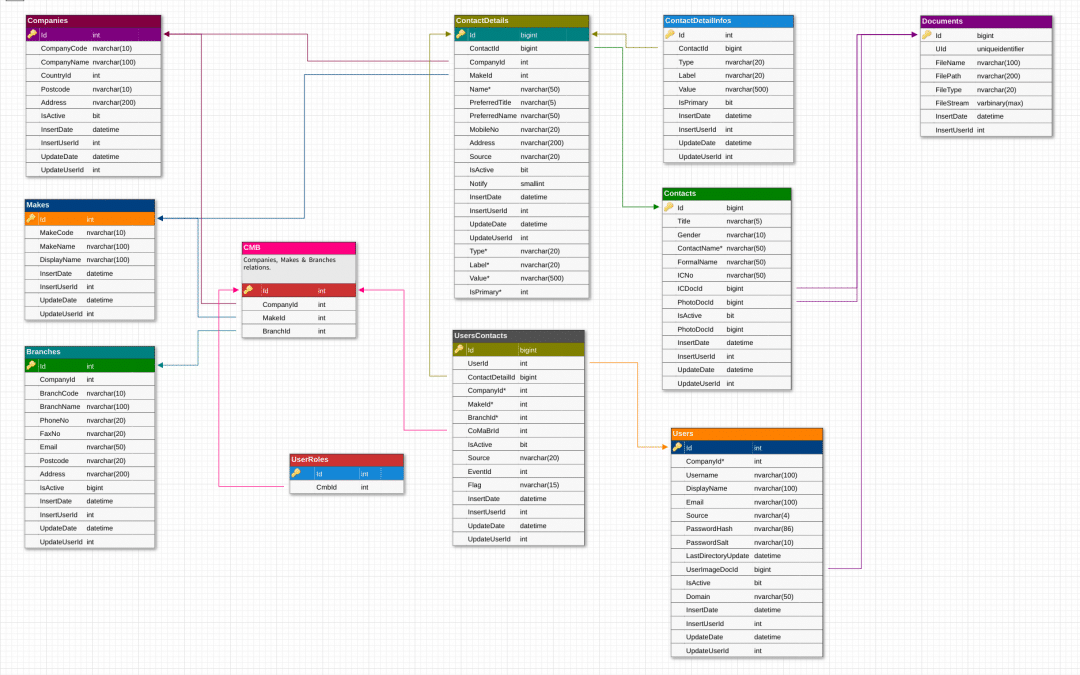
Task: Click the purple Documents table header
Action: pos(986,21)
